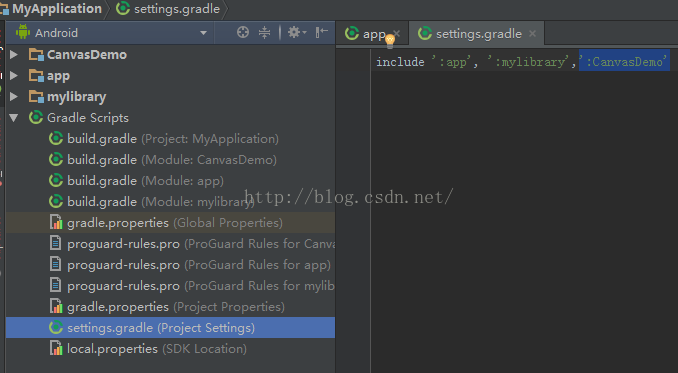Open build.gradle (Module: CanvasDemo)
678x373 pixels.
coord(172,159)
